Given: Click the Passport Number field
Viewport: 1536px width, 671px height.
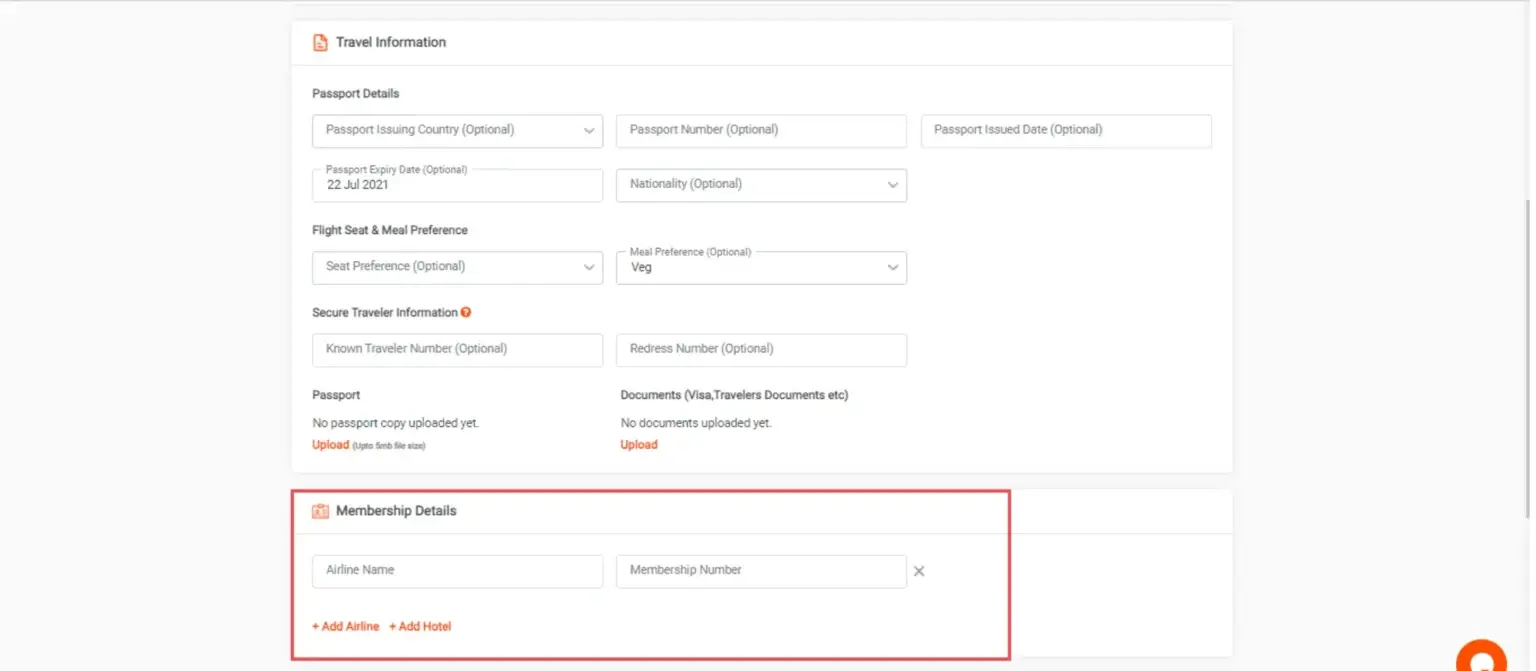Looking at the screenshot, I should point(761,131).
